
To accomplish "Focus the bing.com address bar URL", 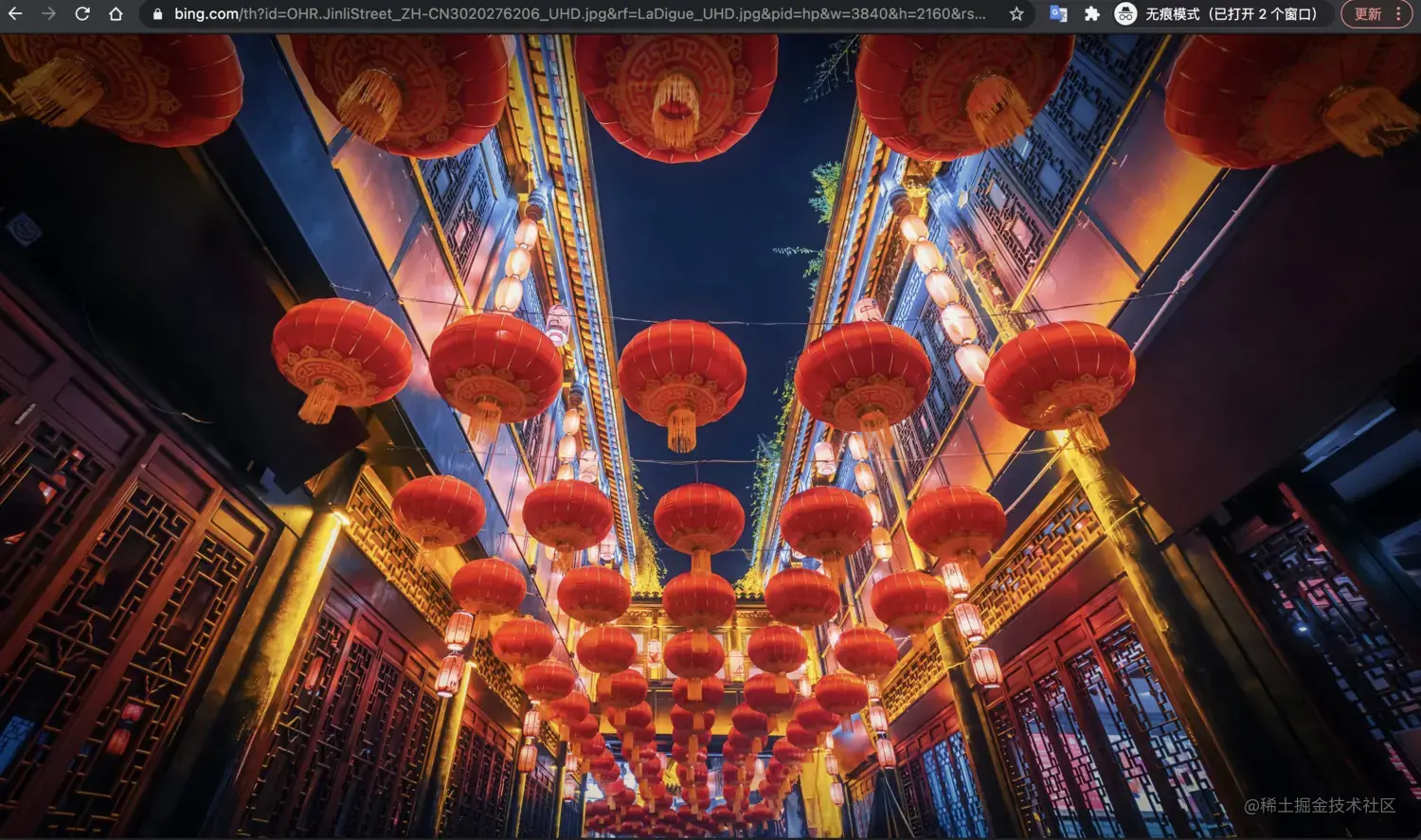I will [580, 14].
